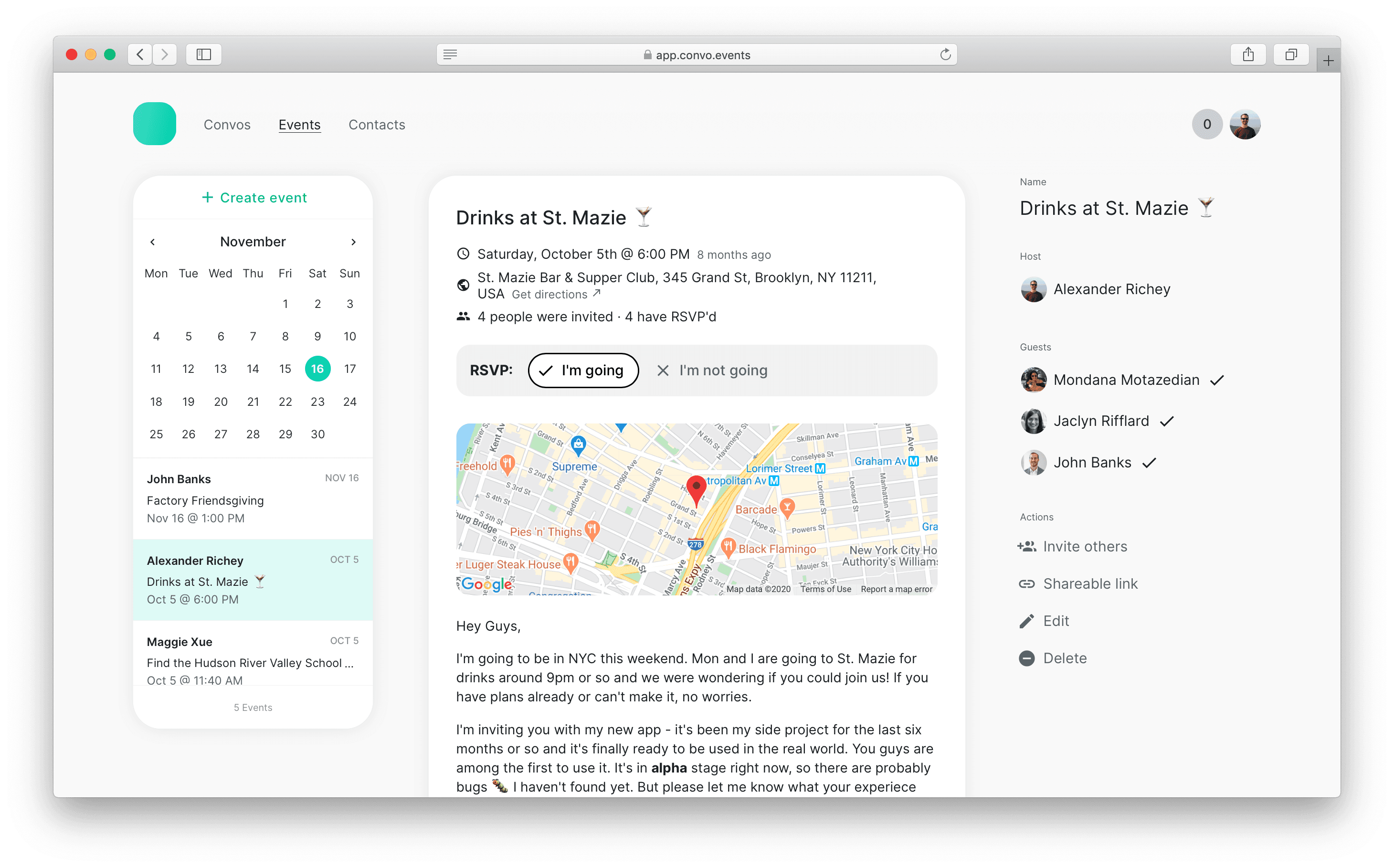Go to previous month in calendar

tap(153, 242)
